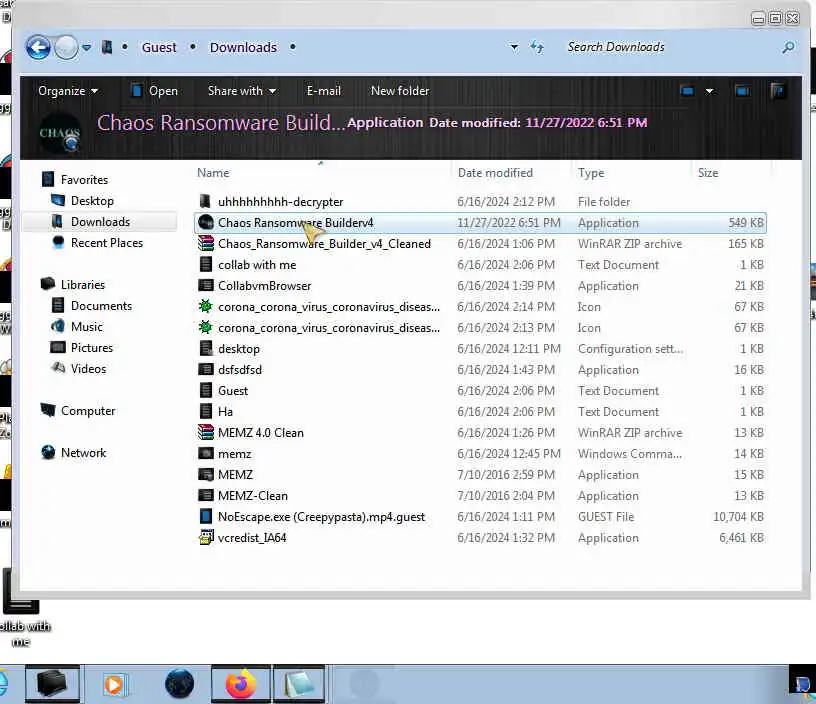Open the view options dropdown arrow
Screen dimensions: 816x704
pos(709,92)
